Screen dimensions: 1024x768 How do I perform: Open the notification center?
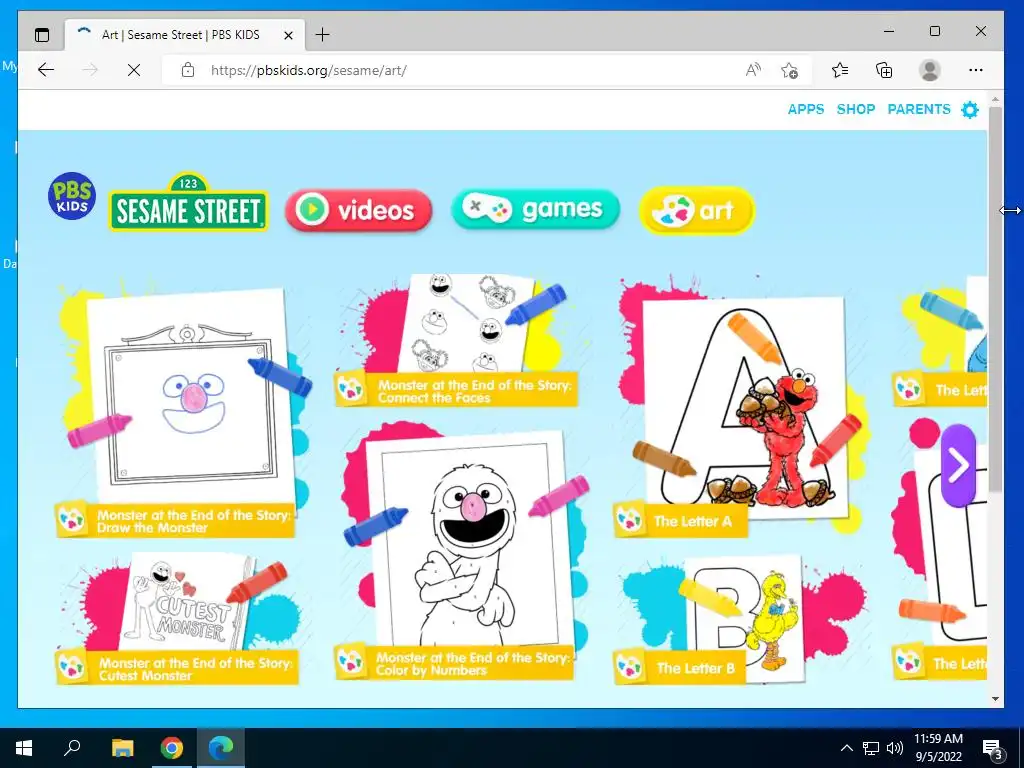point(993,749)
